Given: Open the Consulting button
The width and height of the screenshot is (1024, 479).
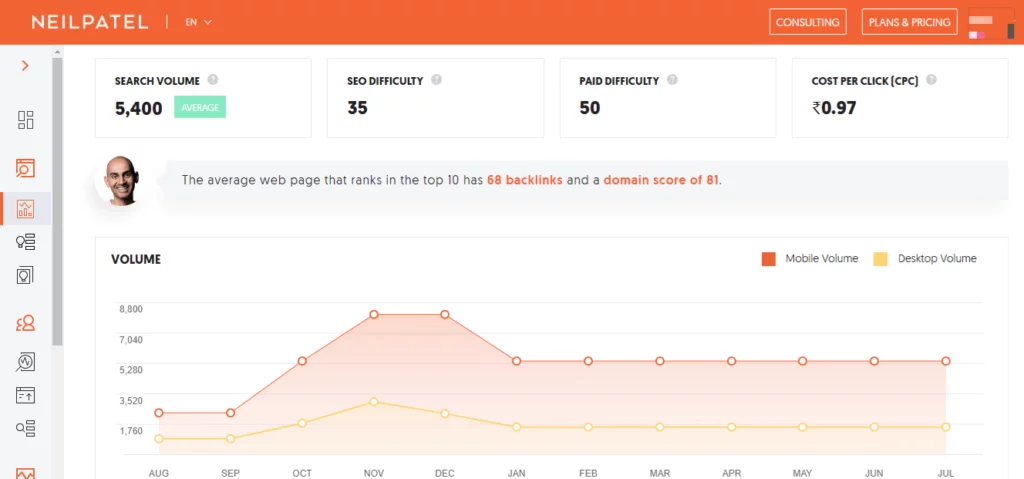Looking at the screenshot, I should 808,22.
